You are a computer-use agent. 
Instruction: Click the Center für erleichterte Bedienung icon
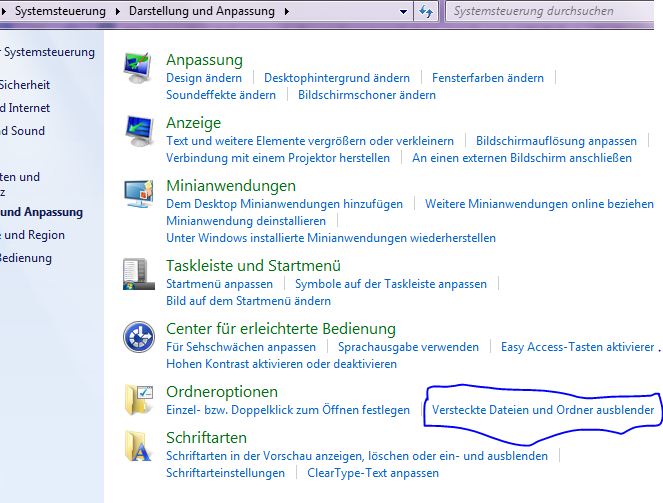click(x=139, y=337)
